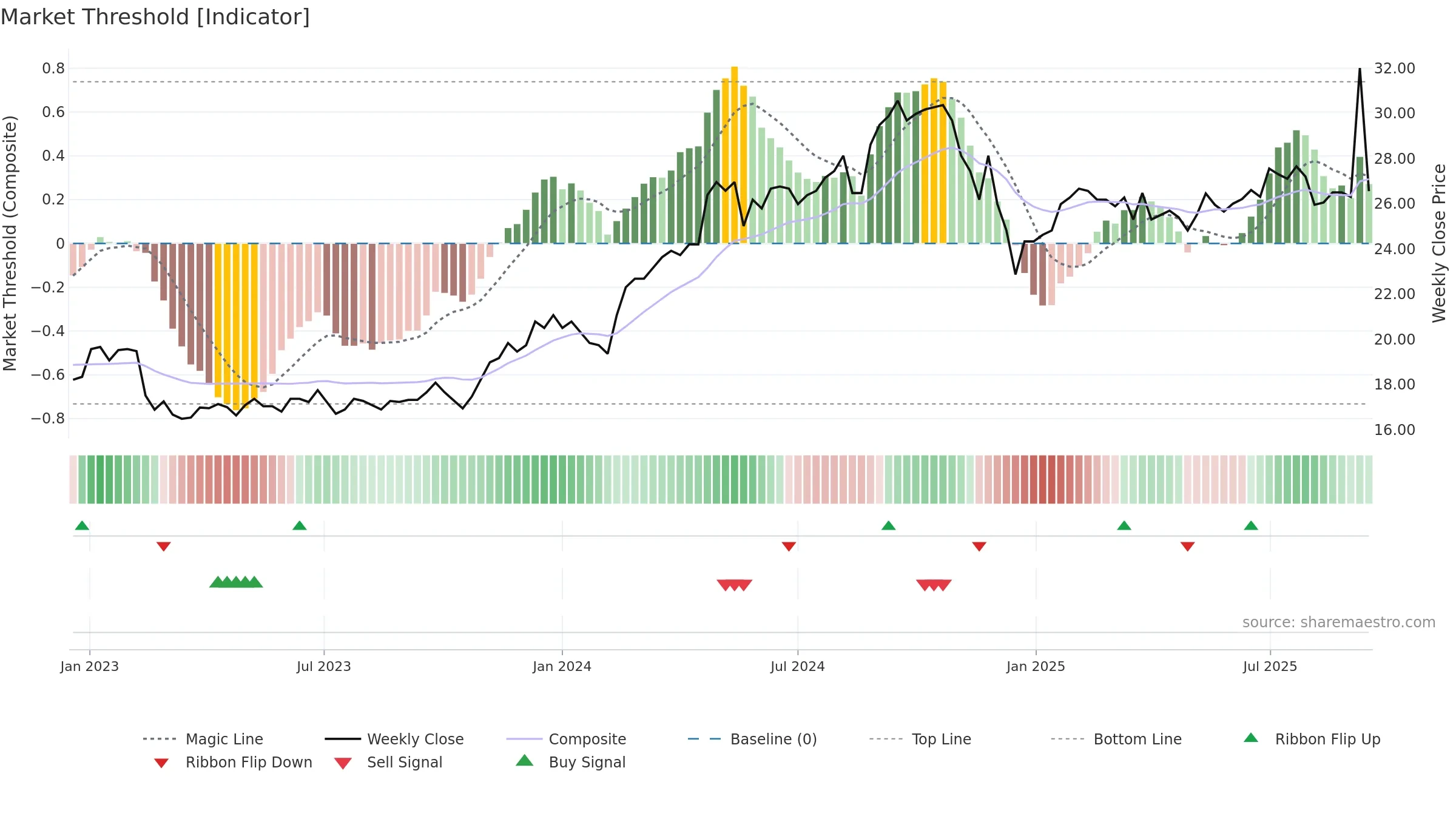Image resolution: width=1456 pixels, height=819 pixels.
Task: Toggle the Magic Line legend entry
Action: tap(203, 739)
